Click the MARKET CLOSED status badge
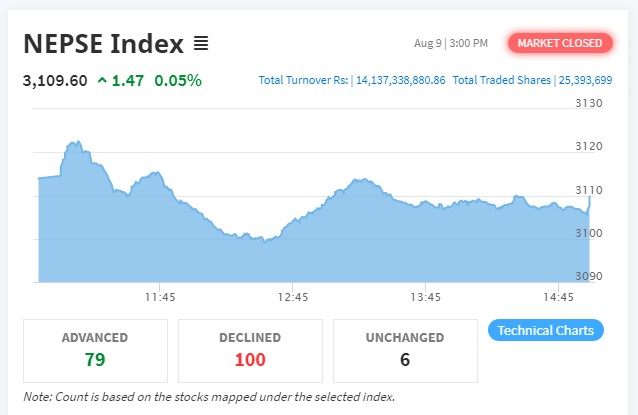 point(560,43)
